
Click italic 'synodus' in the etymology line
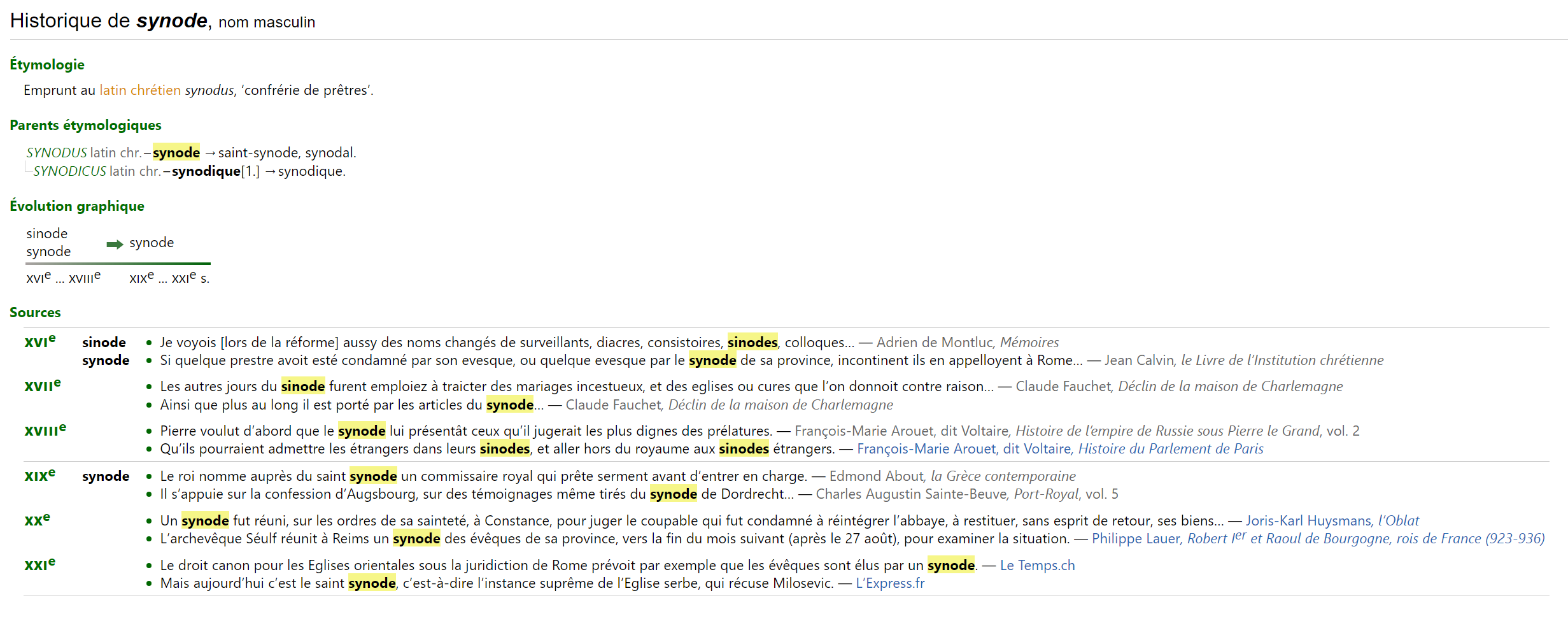coord(209,90)
